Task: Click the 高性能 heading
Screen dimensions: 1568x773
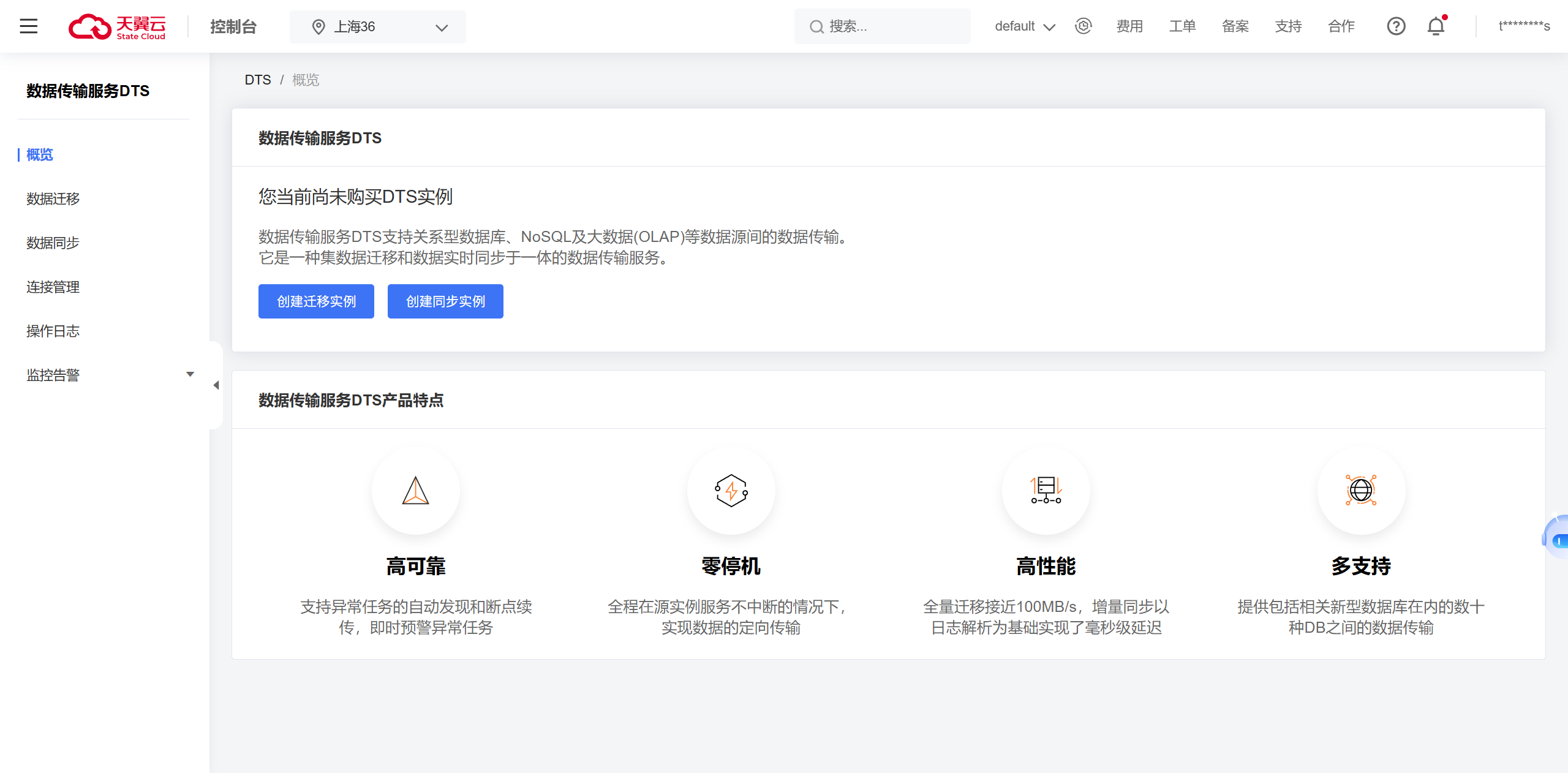Action: pyautogui.click(x=1046, y=566)
